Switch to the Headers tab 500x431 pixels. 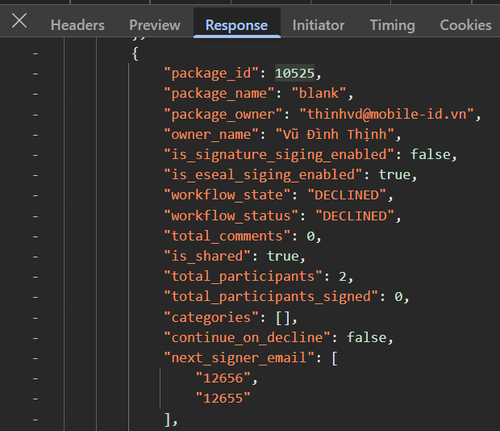[77, 25]
